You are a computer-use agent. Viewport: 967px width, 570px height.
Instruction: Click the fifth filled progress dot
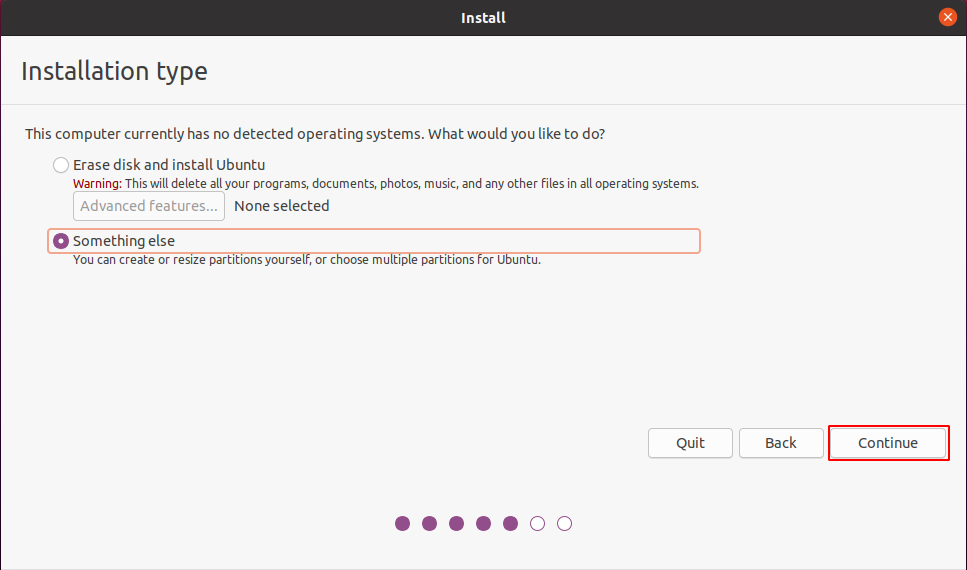[x=511, y=523]
